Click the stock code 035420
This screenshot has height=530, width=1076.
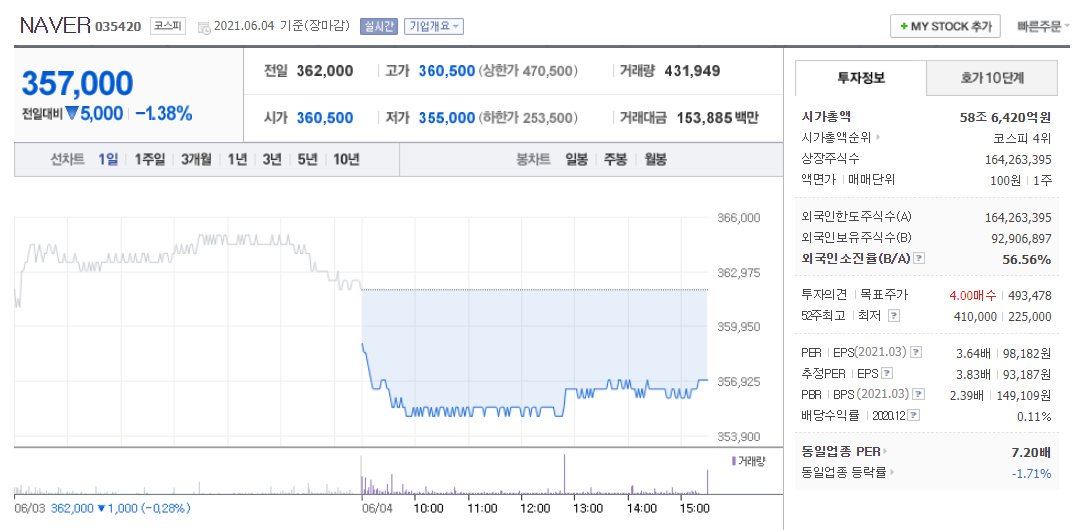[x=118, y=27]
